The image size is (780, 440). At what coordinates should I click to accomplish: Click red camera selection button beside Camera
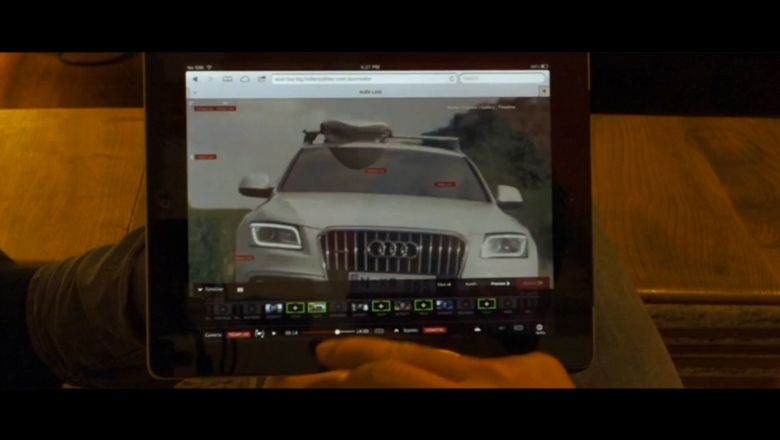click(238, 335)
